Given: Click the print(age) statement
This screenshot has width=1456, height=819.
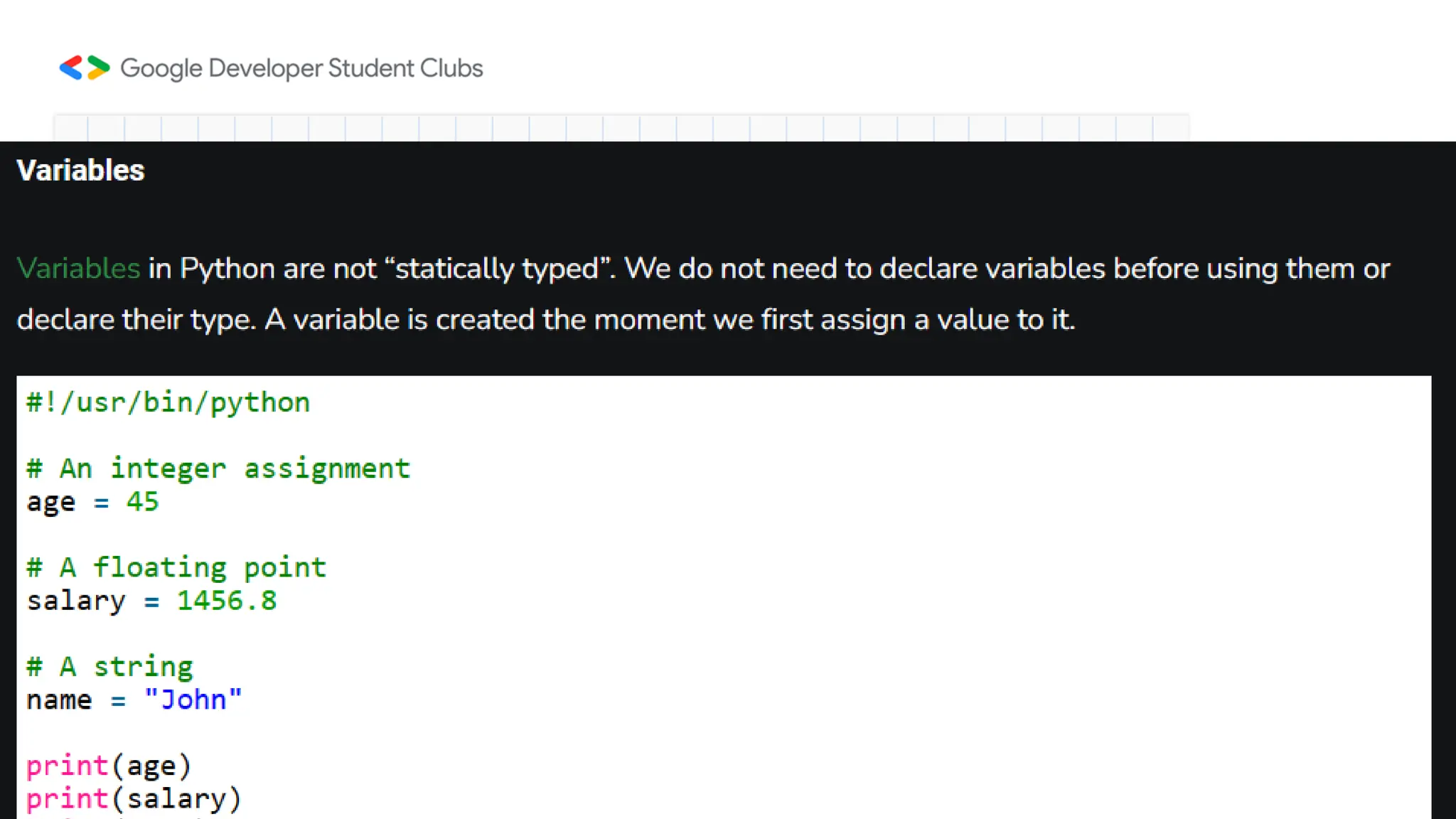Looking at the screenshot, I should coord(109,766).
